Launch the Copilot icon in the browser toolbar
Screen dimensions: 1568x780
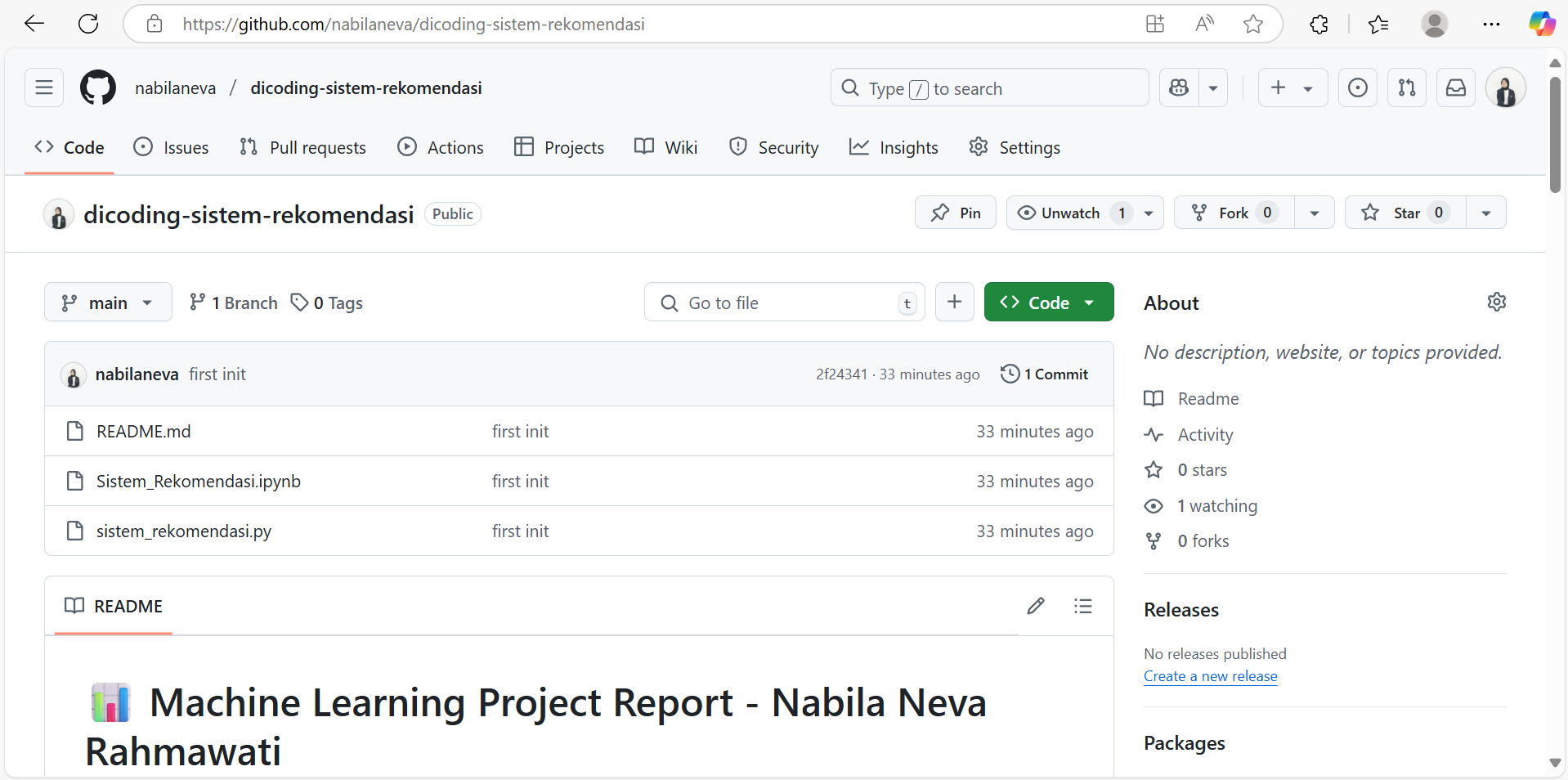[x=1542, y=24]
